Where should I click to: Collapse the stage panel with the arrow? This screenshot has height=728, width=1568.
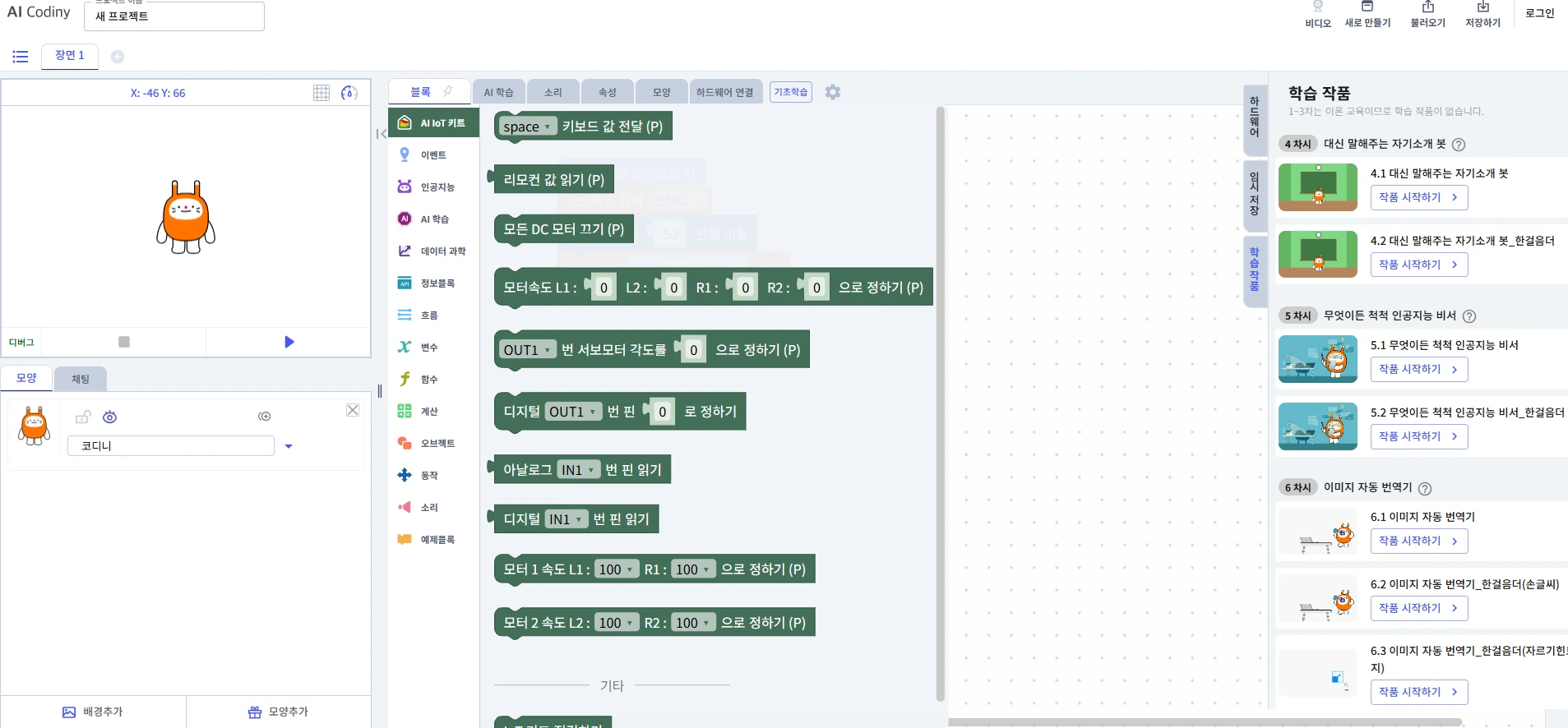pos(381,134)
